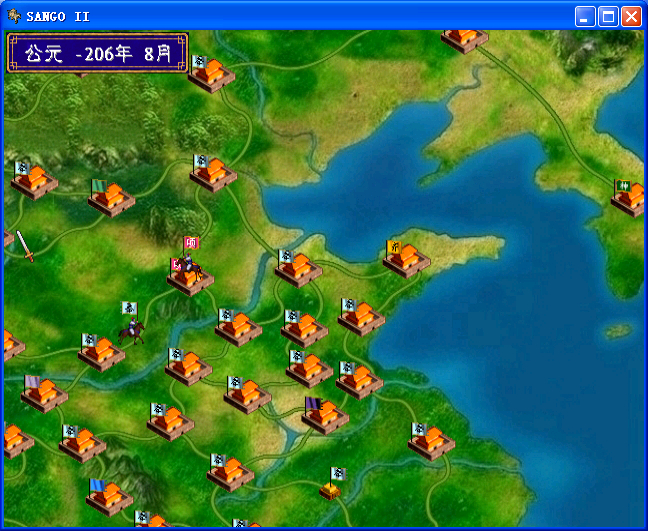Click the horseman carrying the pink 项 banner
The width and height of the screenshot is (648, 531).
191,262
